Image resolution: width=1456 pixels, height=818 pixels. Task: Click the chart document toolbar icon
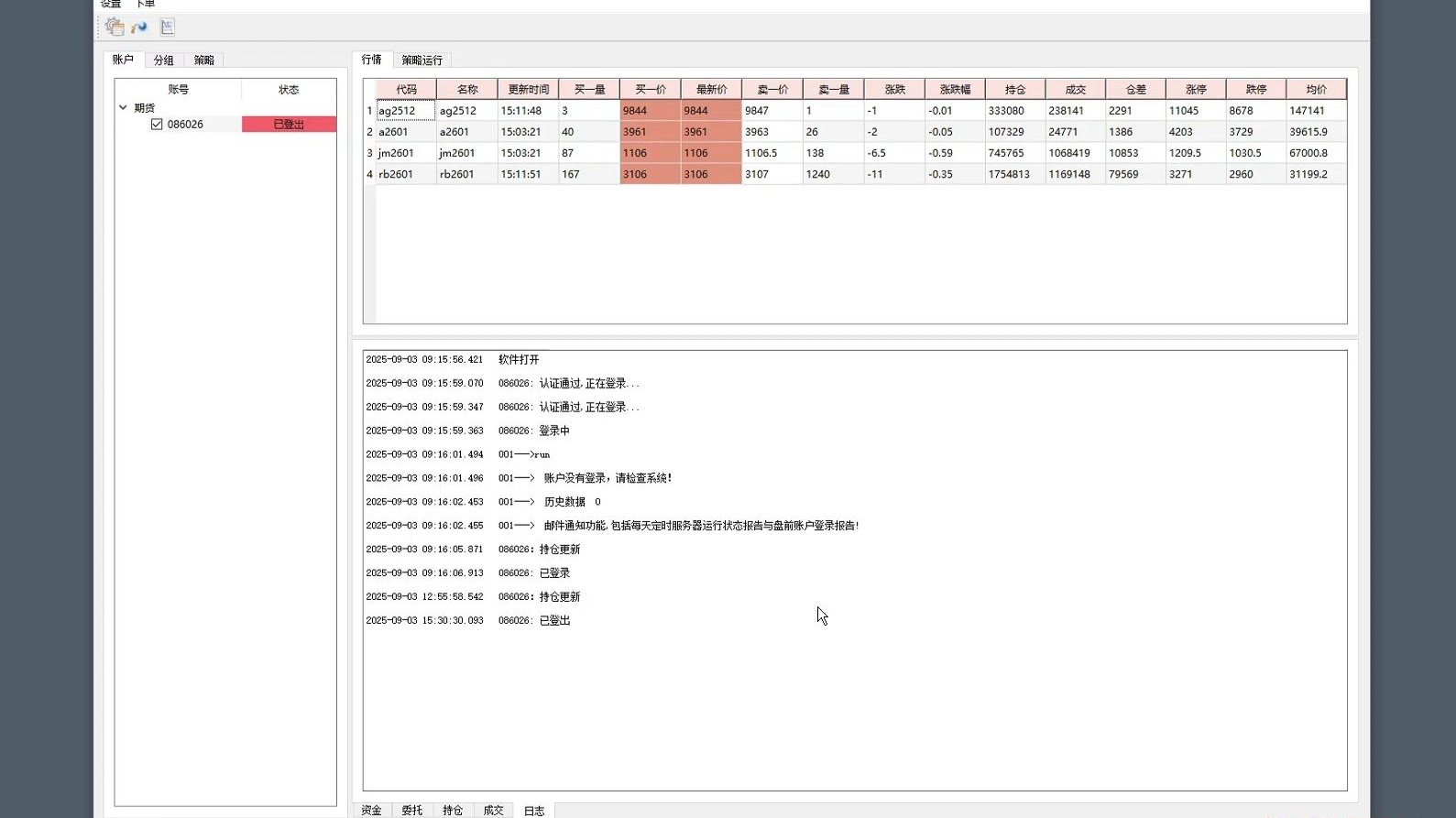point(167,27)
